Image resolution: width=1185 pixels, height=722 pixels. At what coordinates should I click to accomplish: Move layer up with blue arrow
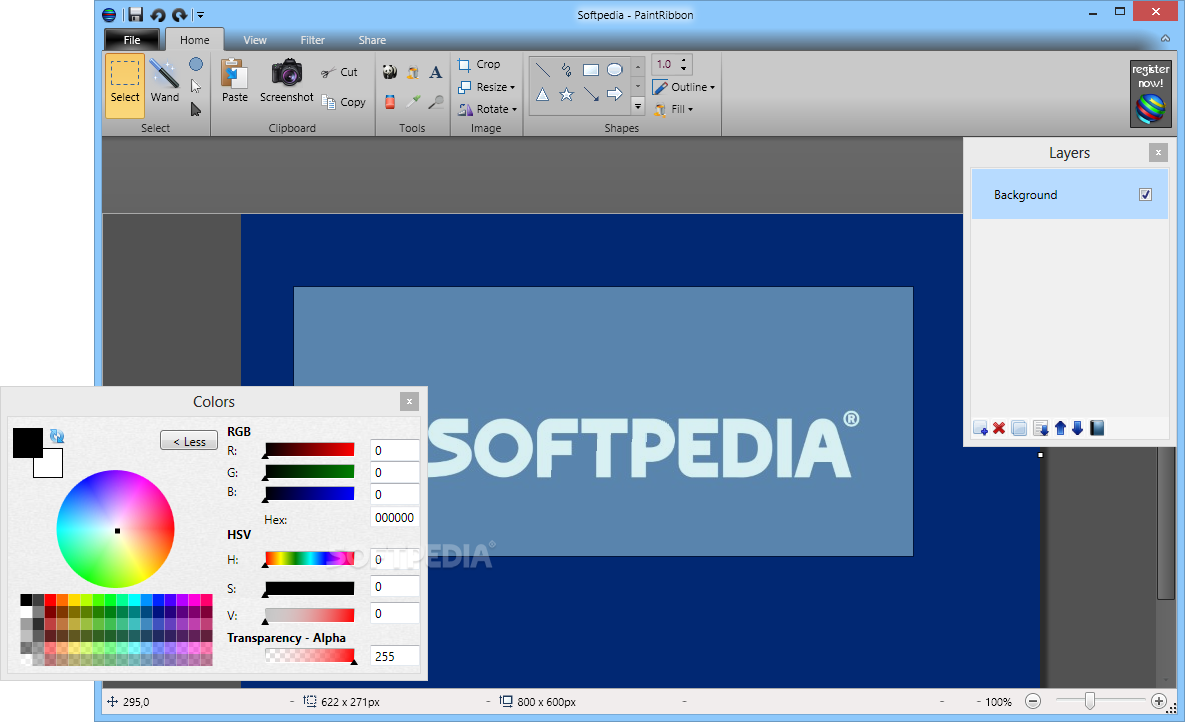click(1060, 428)
